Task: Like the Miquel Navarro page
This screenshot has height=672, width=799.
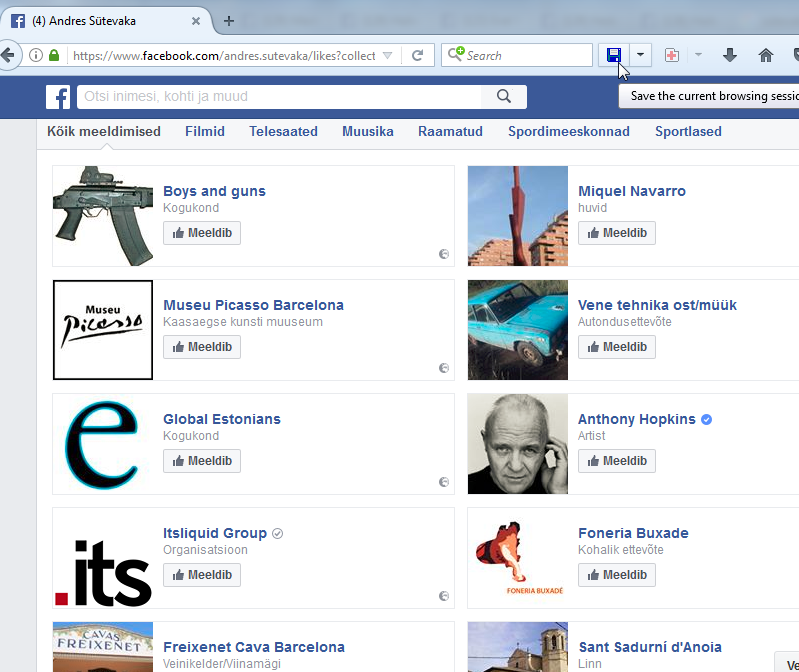Action: [x=617, y=233]
